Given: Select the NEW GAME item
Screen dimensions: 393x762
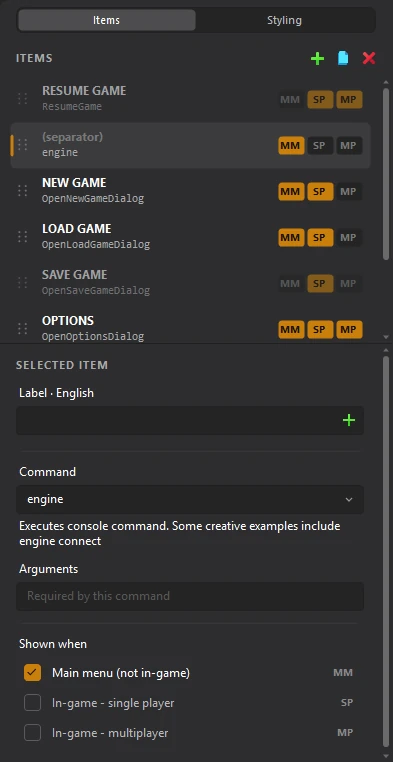Looking at the screenshot, I should tap(190, 190).
